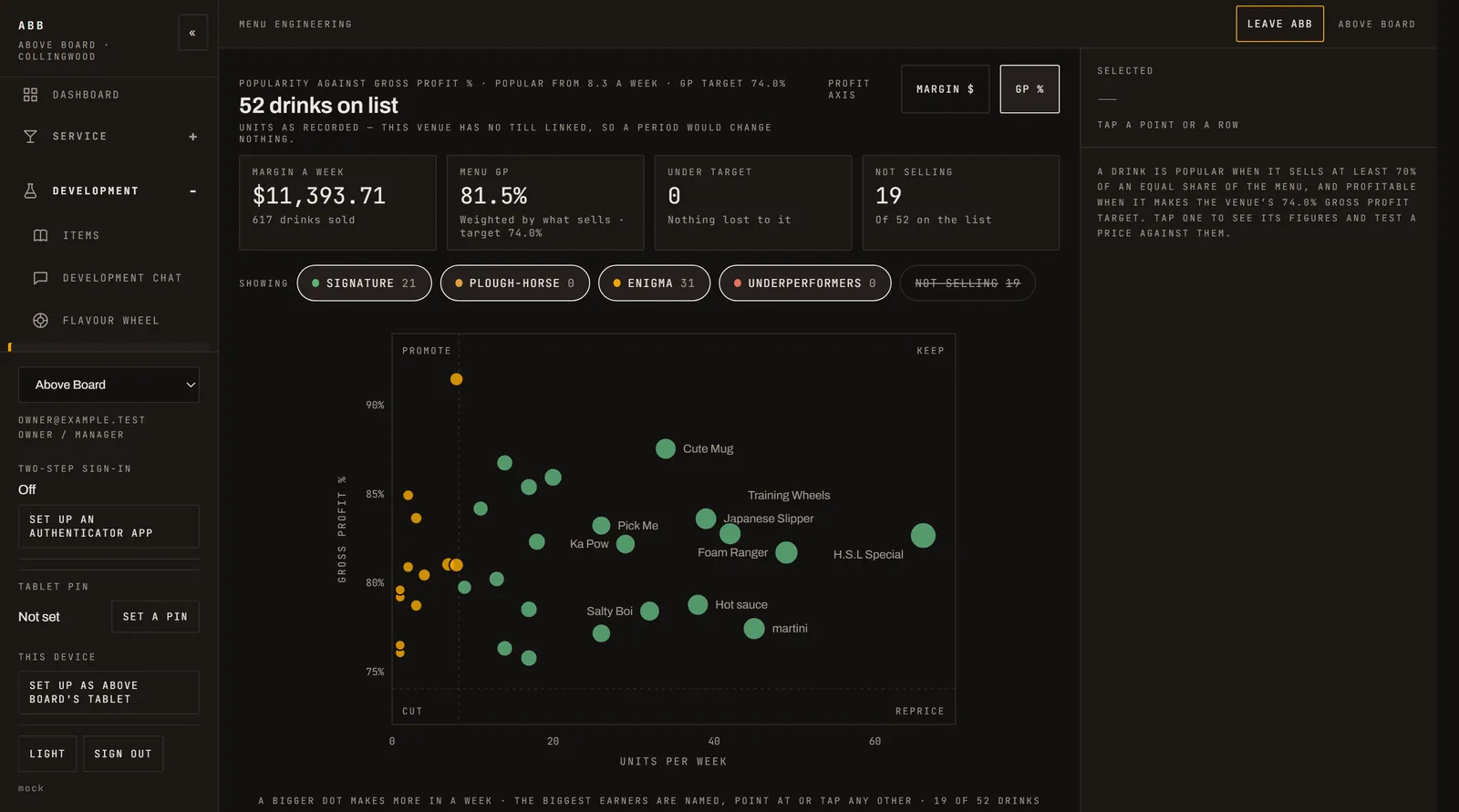Click the Under Target stat card
This screenshot has width=1459, height=812.
(x=753, y=202)
